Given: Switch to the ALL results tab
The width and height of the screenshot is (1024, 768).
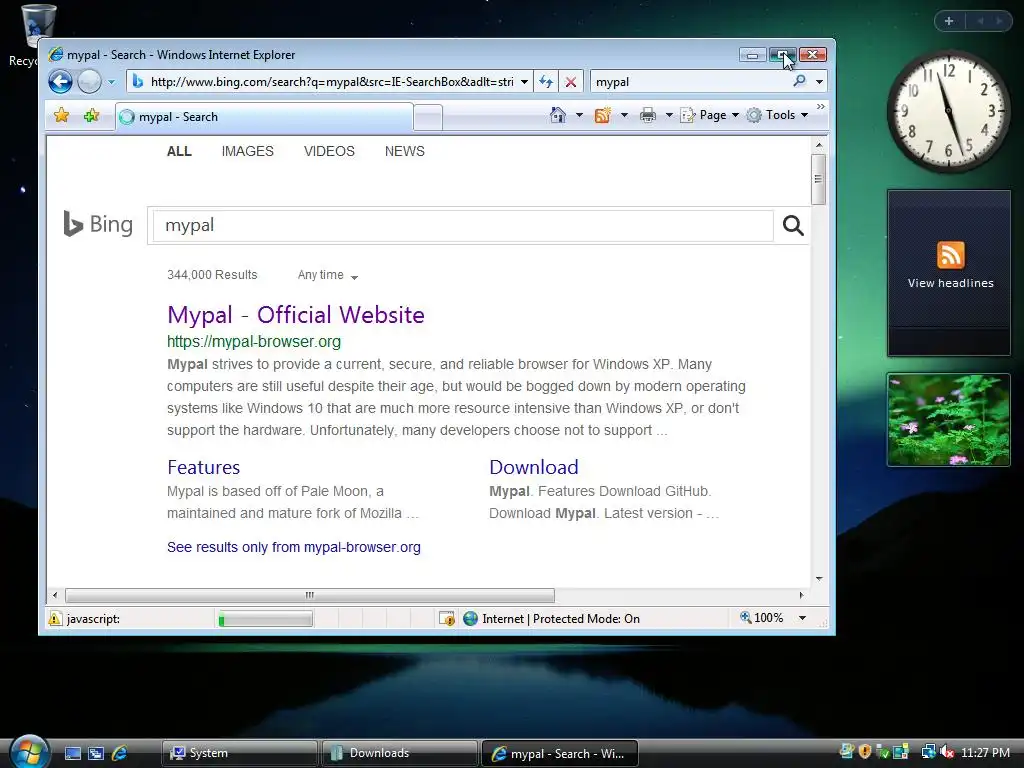Looking at the screenshot, I should 179,152.
